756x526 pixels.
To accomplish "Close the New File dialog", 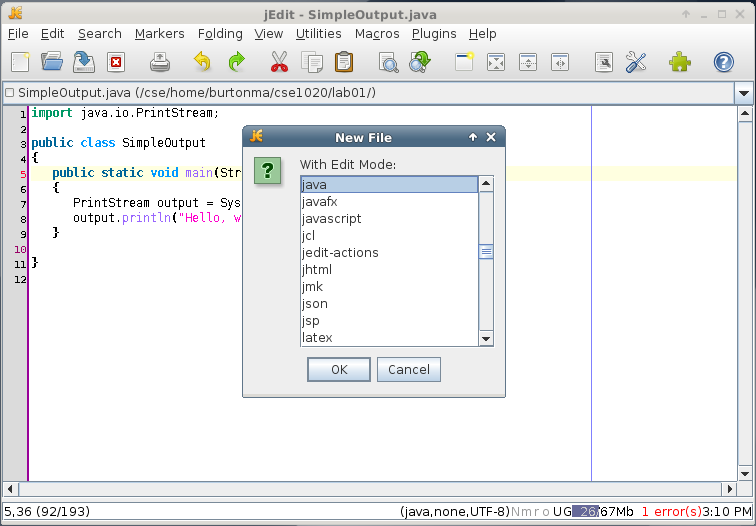I will (x=491, y=137).
